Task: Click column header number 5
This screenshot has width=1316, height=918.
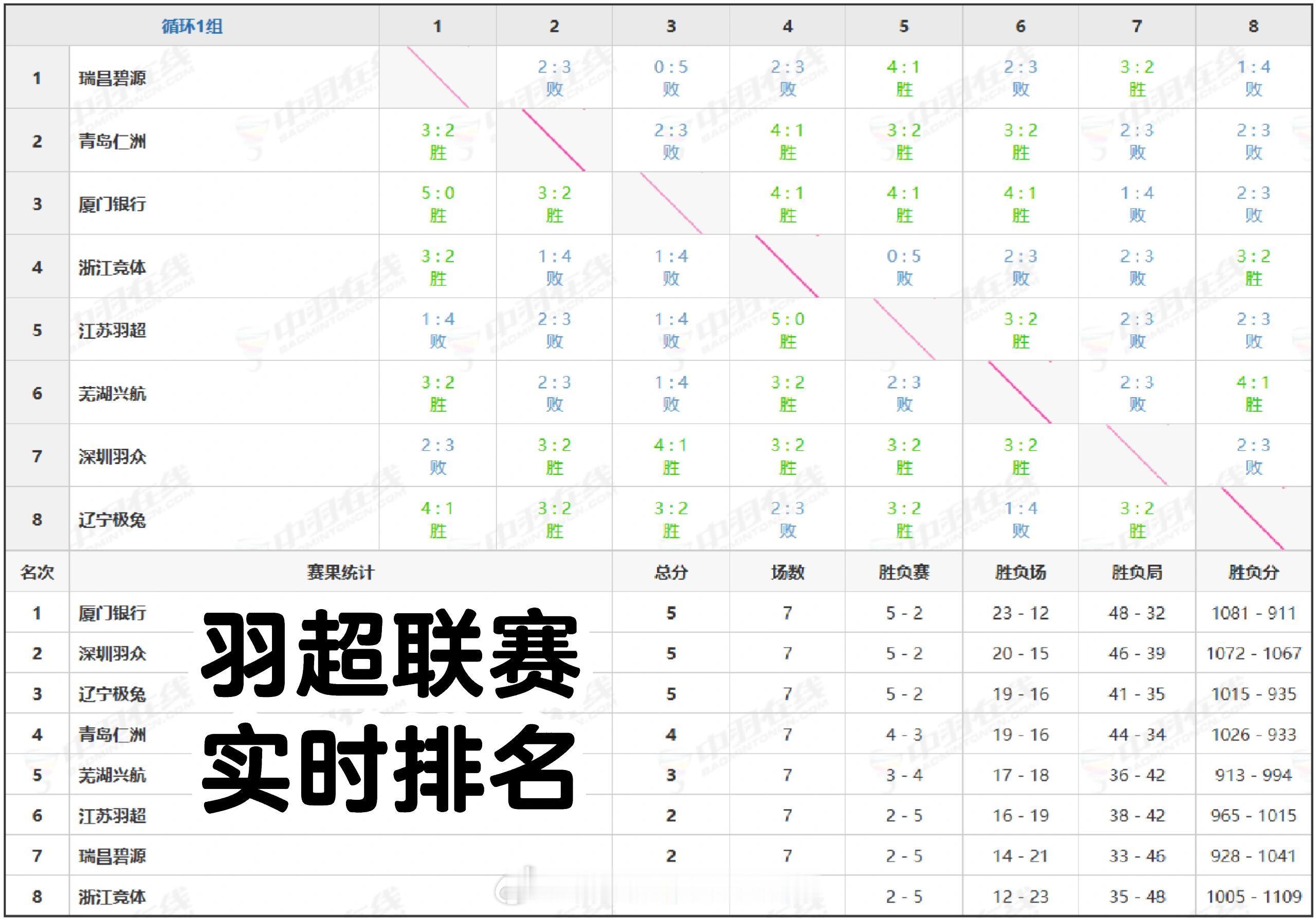Action: click(903, 26)
